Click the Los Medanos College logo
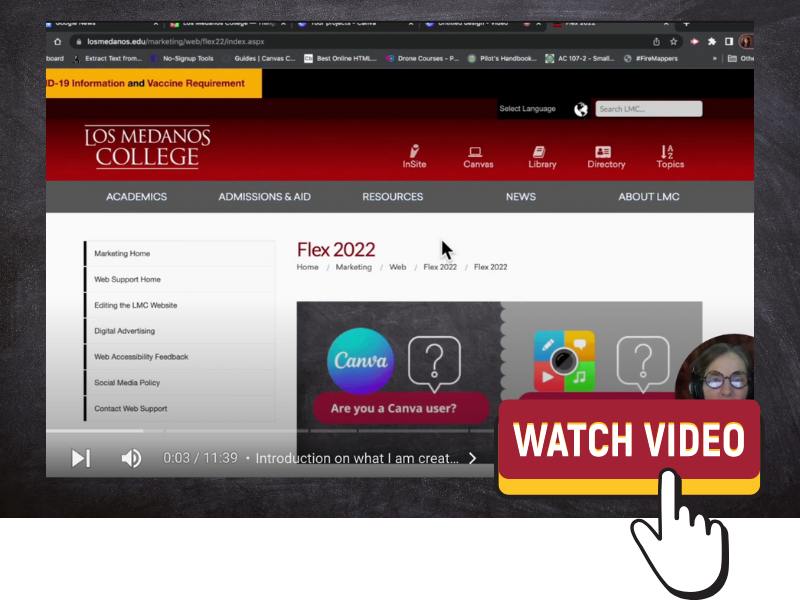 147,147
